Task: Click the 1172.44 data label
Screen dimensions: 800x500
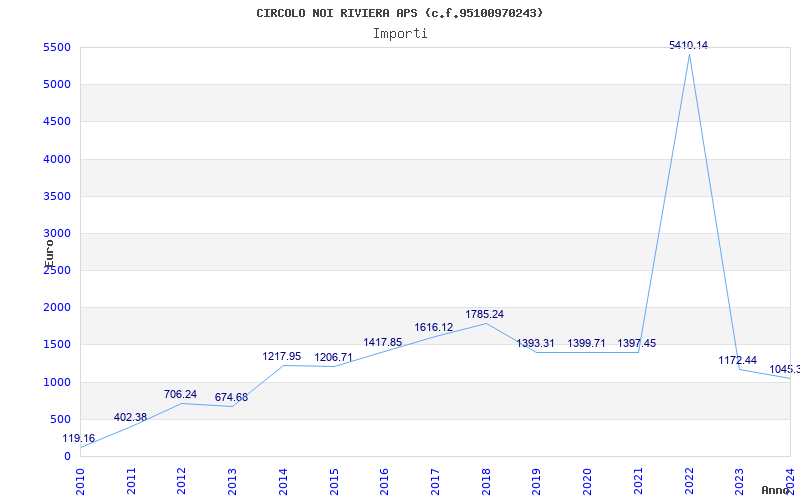Action: coord(737,360)
